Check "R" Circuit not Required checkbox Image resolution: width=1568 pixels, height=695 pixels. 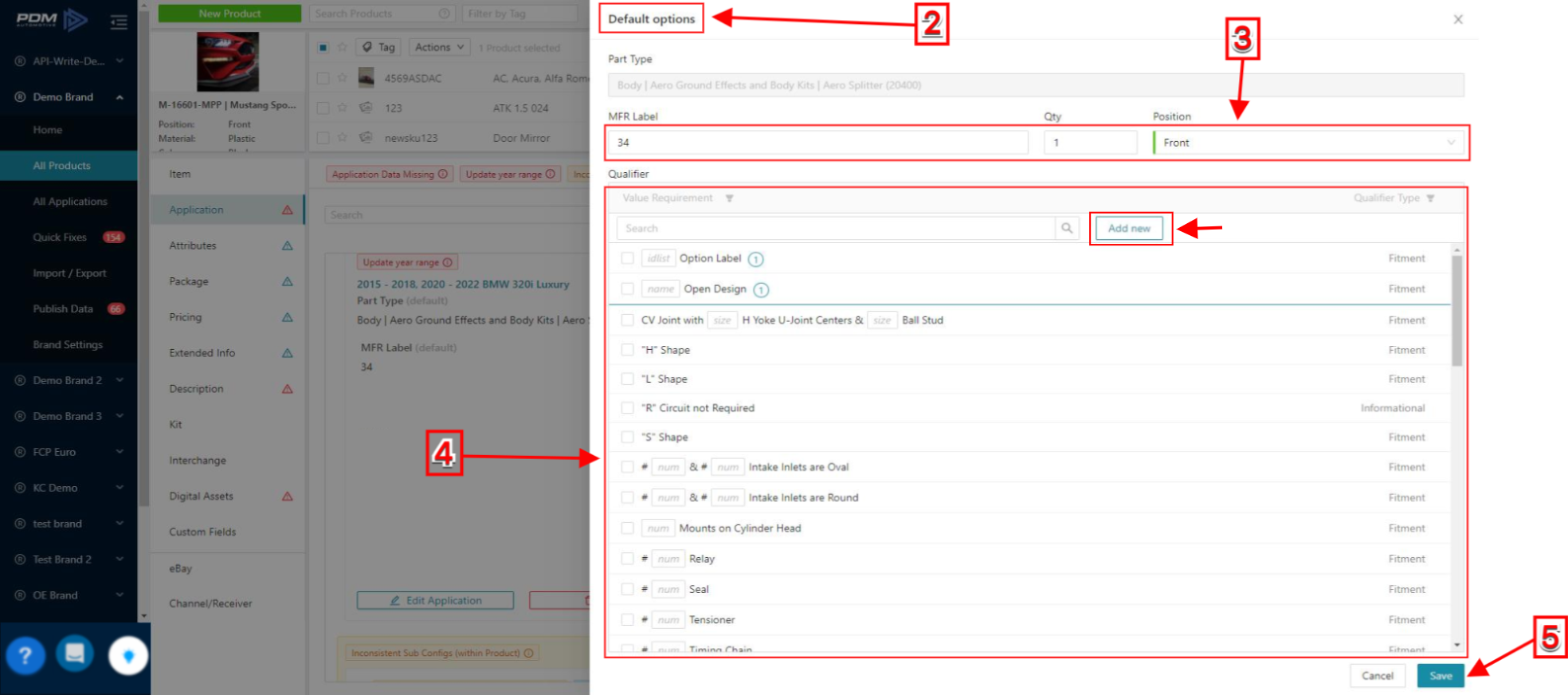(628, 408)
